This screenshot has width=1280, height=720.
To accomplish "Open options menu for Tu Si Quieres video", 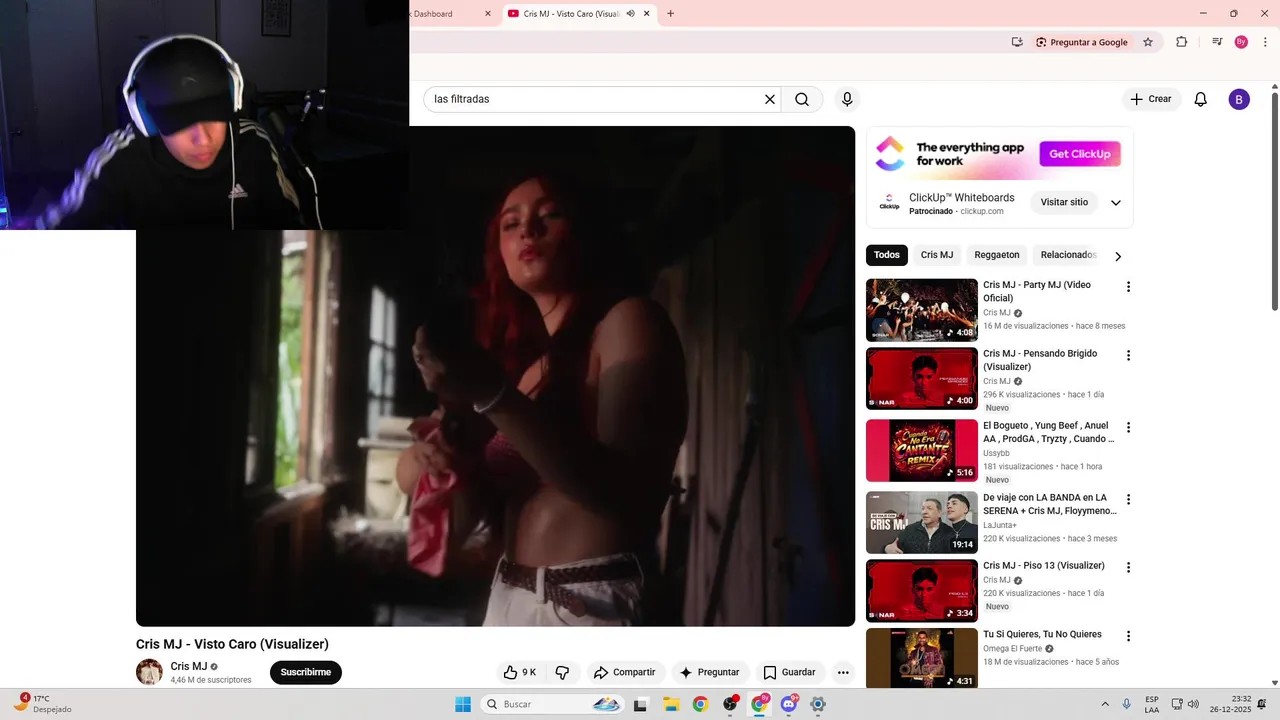I will coord(1128,636).
